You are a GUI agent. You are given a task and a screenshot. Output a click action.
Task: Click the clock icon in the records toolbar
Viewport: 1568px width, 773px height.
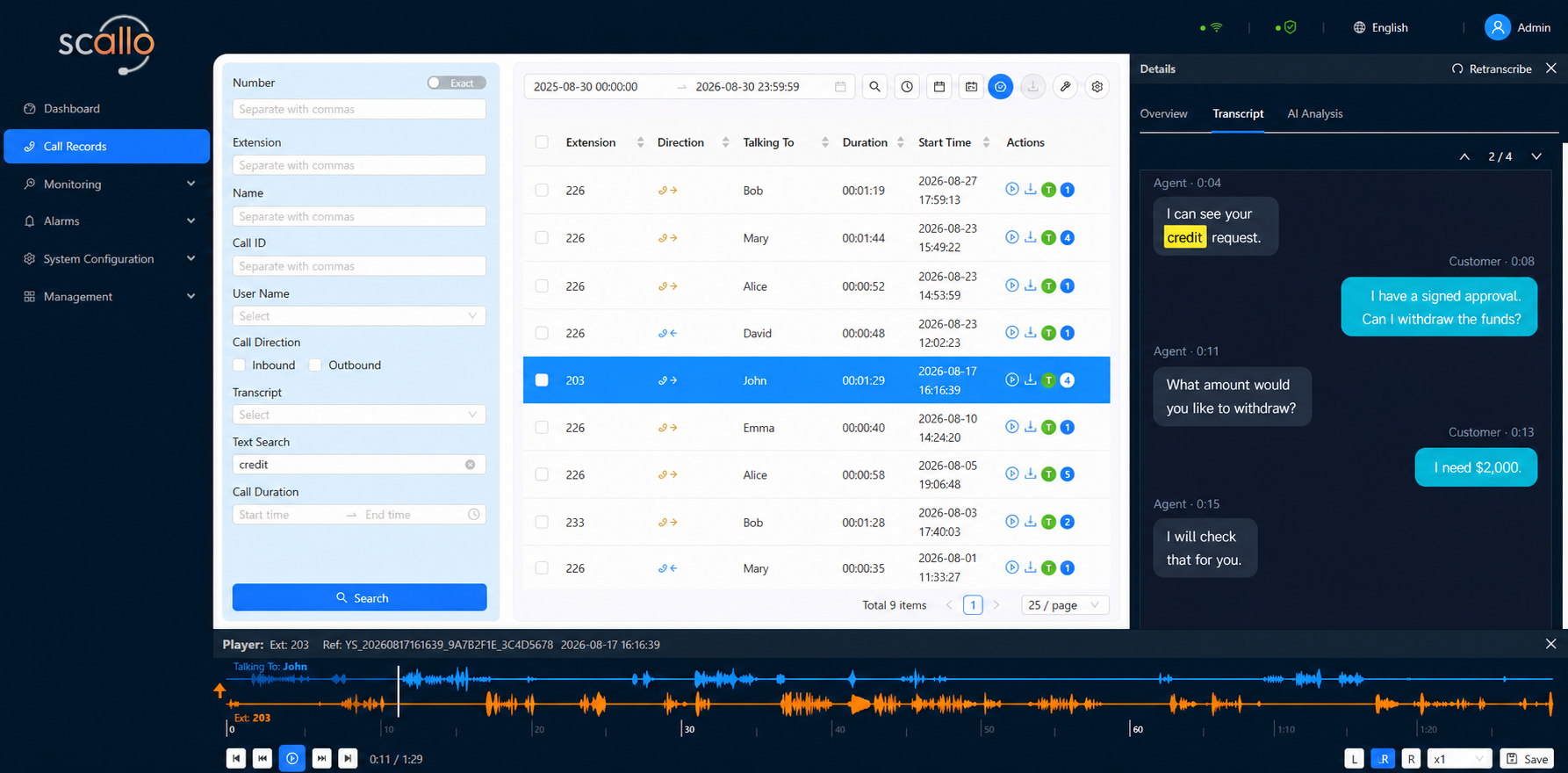tap(907, 87)
